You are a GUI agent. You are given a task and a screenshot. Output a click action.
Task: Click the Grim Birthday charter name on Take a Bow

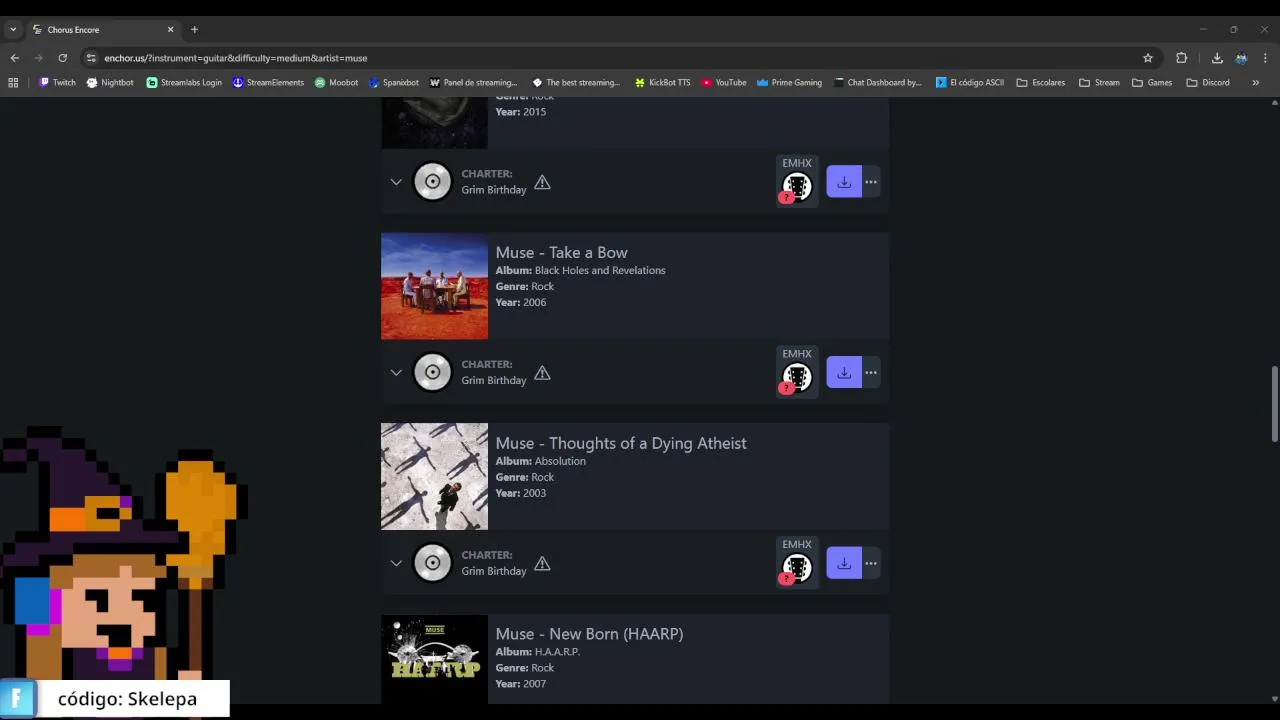click(494, 381)
